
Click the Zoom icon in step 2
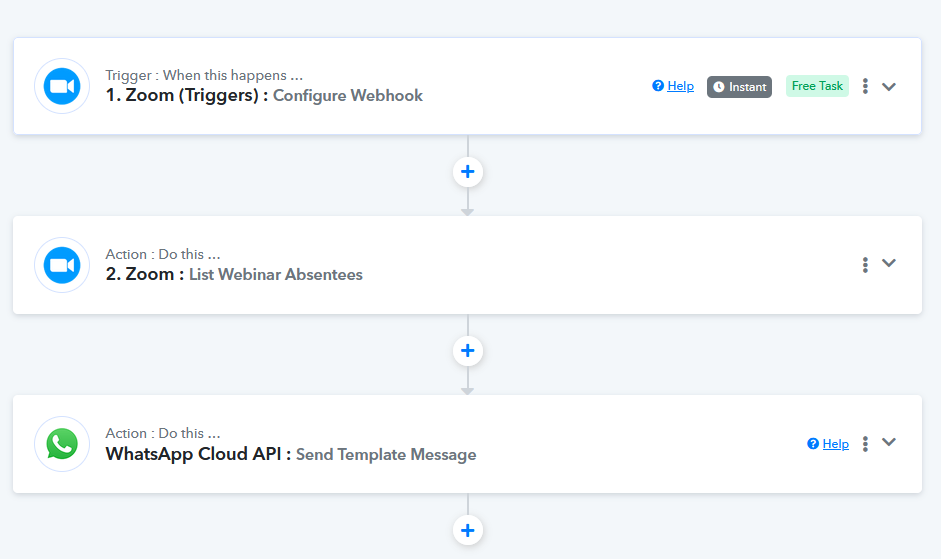62,265
